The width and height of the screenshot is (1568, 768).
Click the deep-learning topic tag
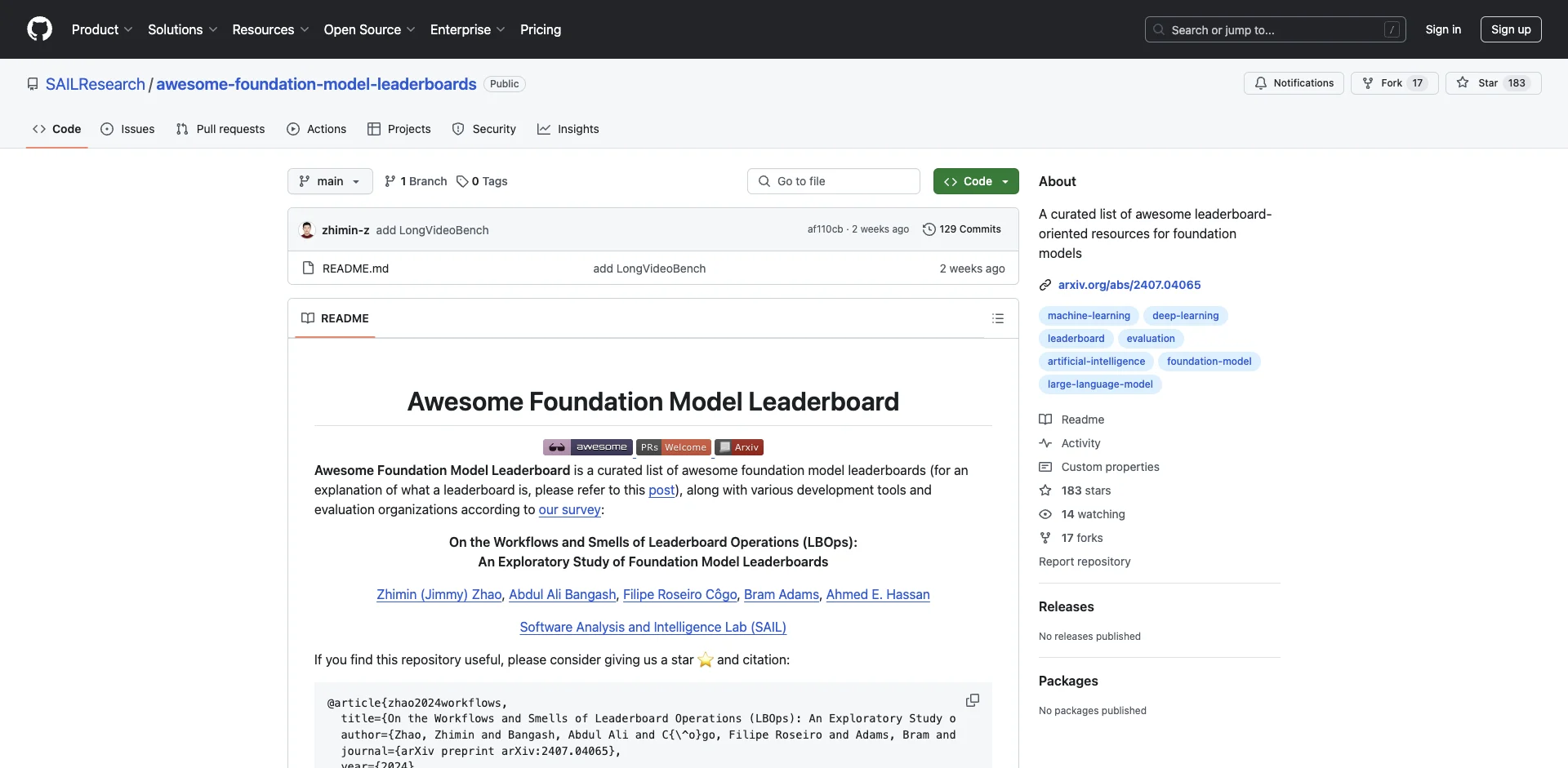click(x=1185, y=316)
